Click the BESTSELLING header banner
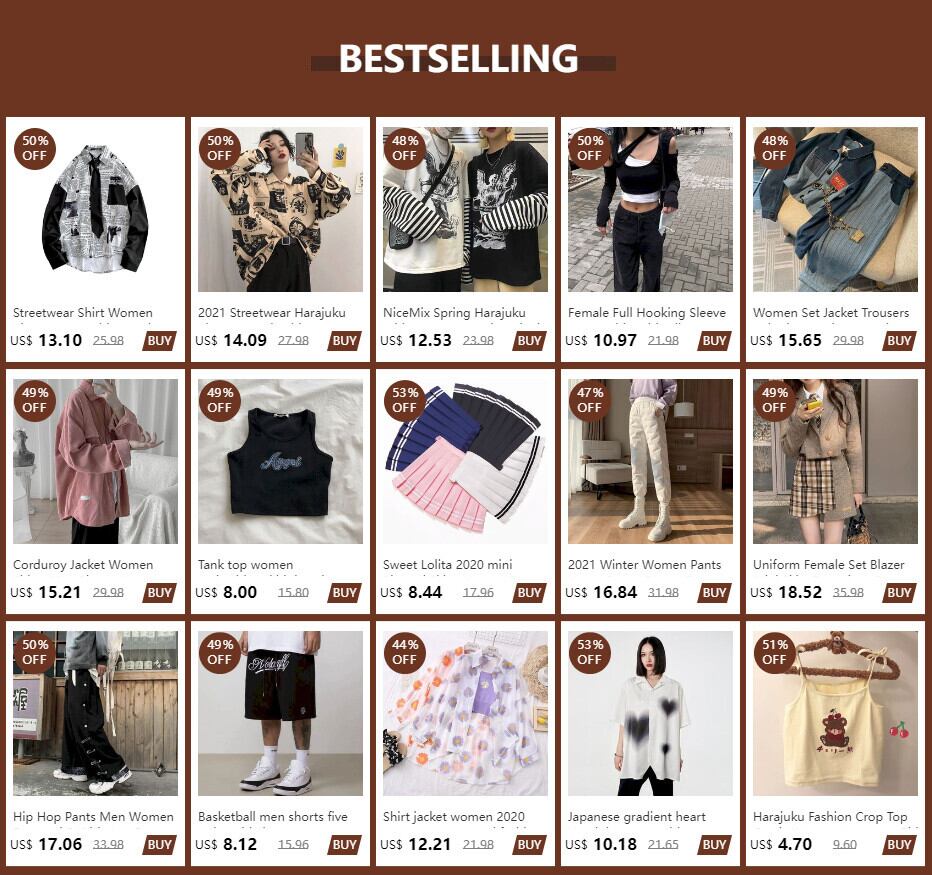The image size is (932, 875). point(464,58)
